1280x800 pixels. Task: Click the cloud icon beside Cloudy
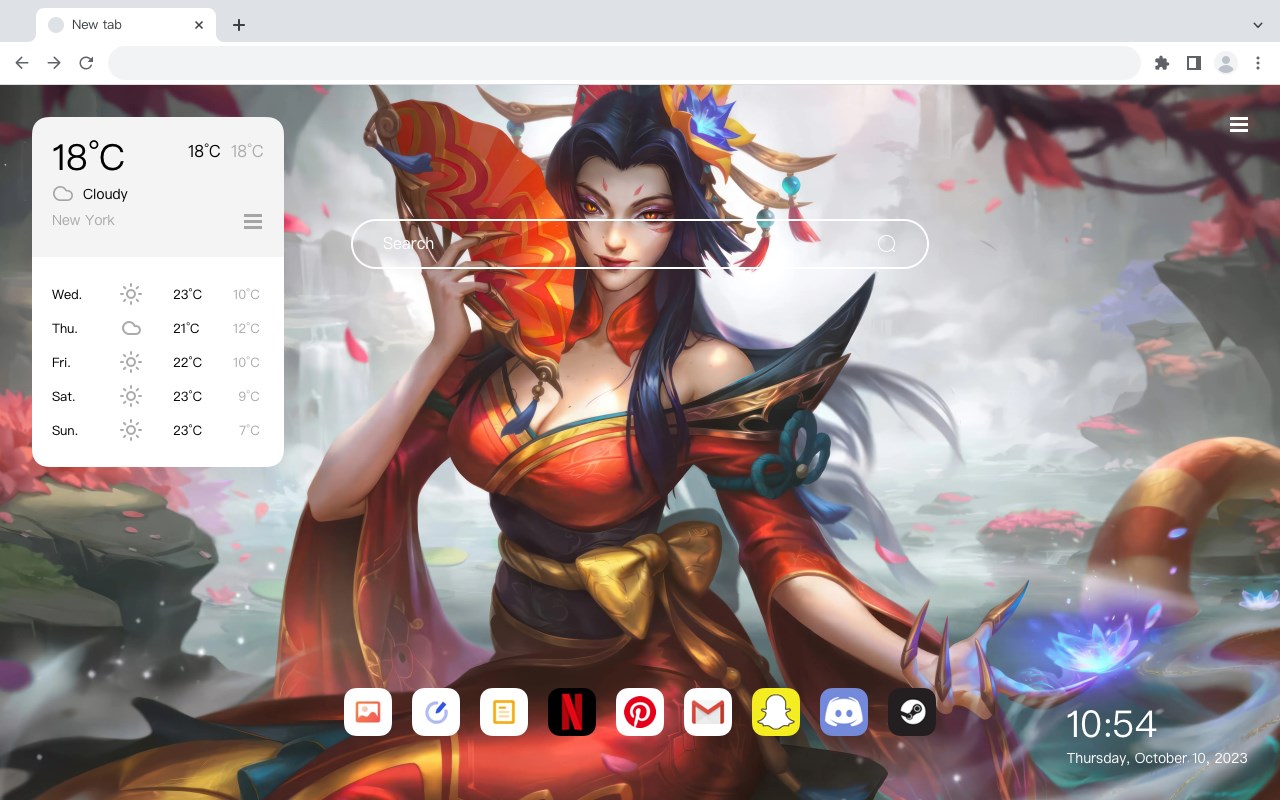63,194
